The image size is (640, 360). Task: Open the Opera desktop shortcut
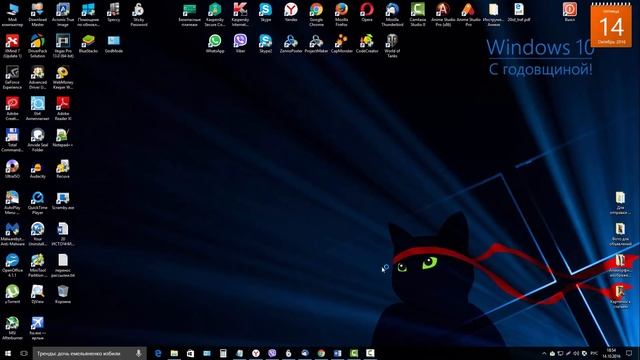(x=367, y=12)
